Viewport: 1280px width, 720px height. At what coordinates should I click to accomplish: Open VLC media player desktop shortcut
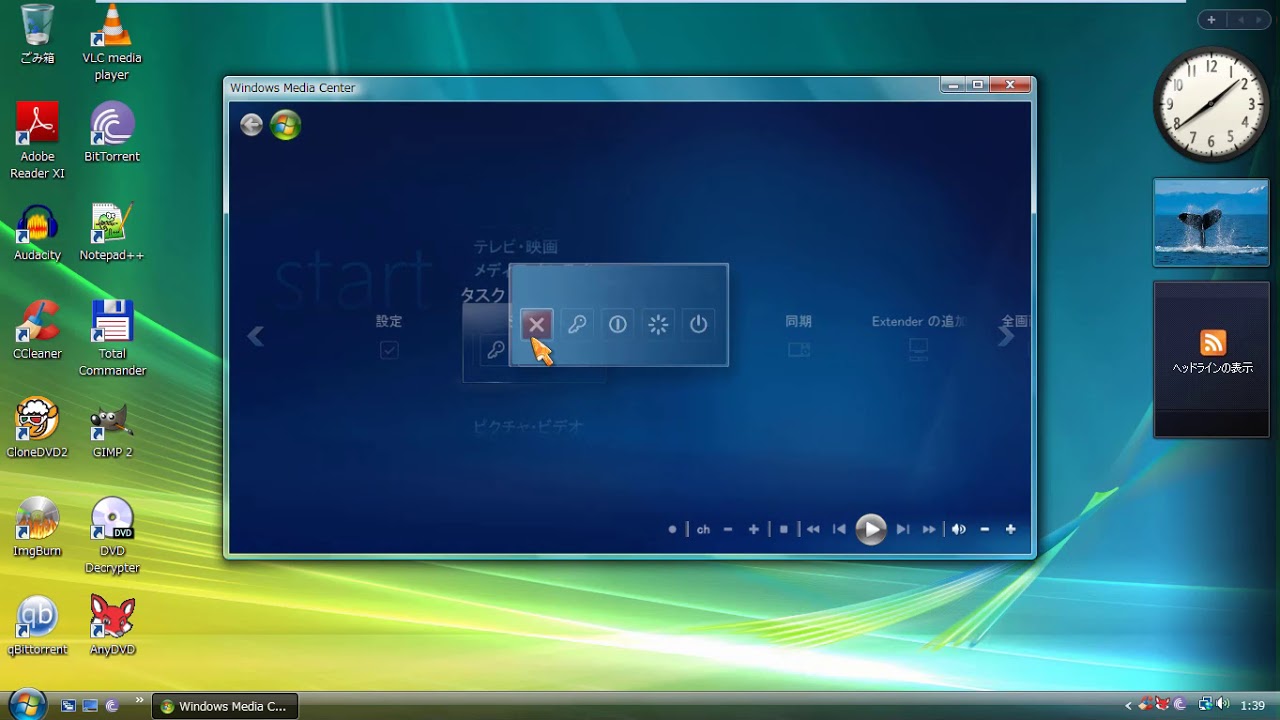[112, 42]
